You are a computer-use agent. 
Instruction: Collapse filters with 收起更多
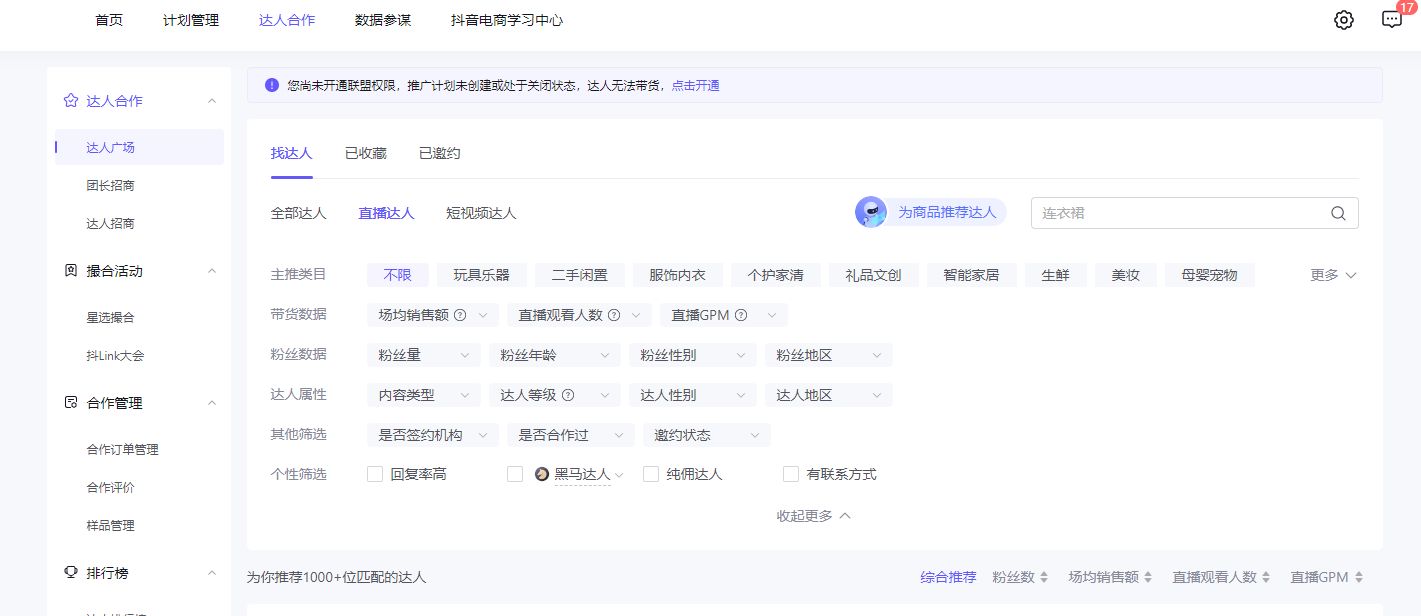[814, 516]
